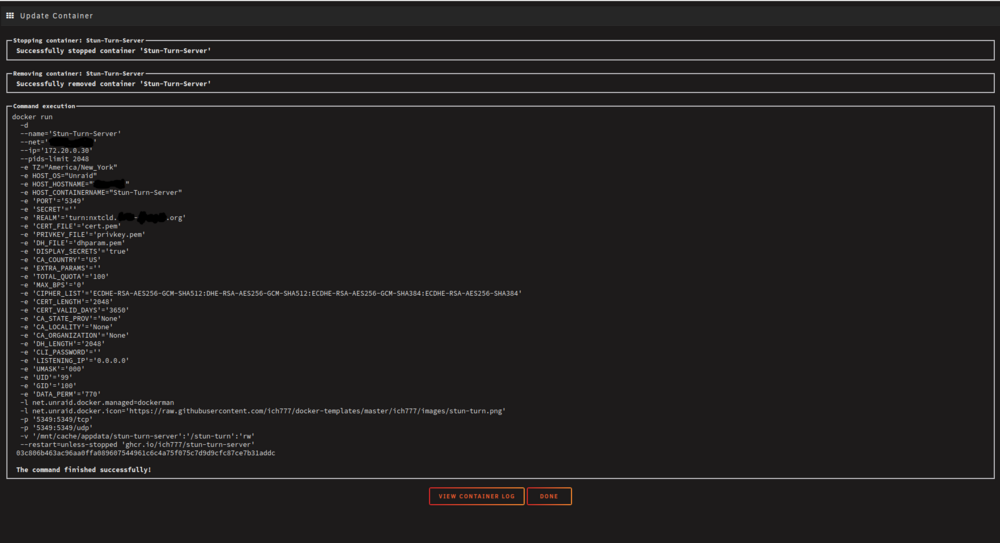Click the 'Stopping container: Stun-Turn-Server' header
The height and width of the screenshot is (543, 1000).
pos(78,40)
